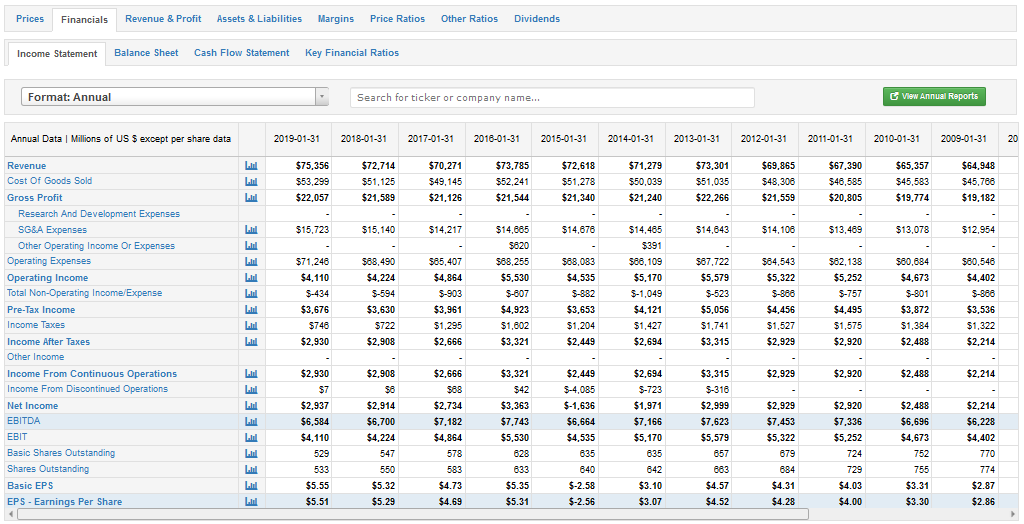The height and width of the screenshot is (524, 1024).
Task: Open the chart icon for EBIT row
Action: click(251, 438)
